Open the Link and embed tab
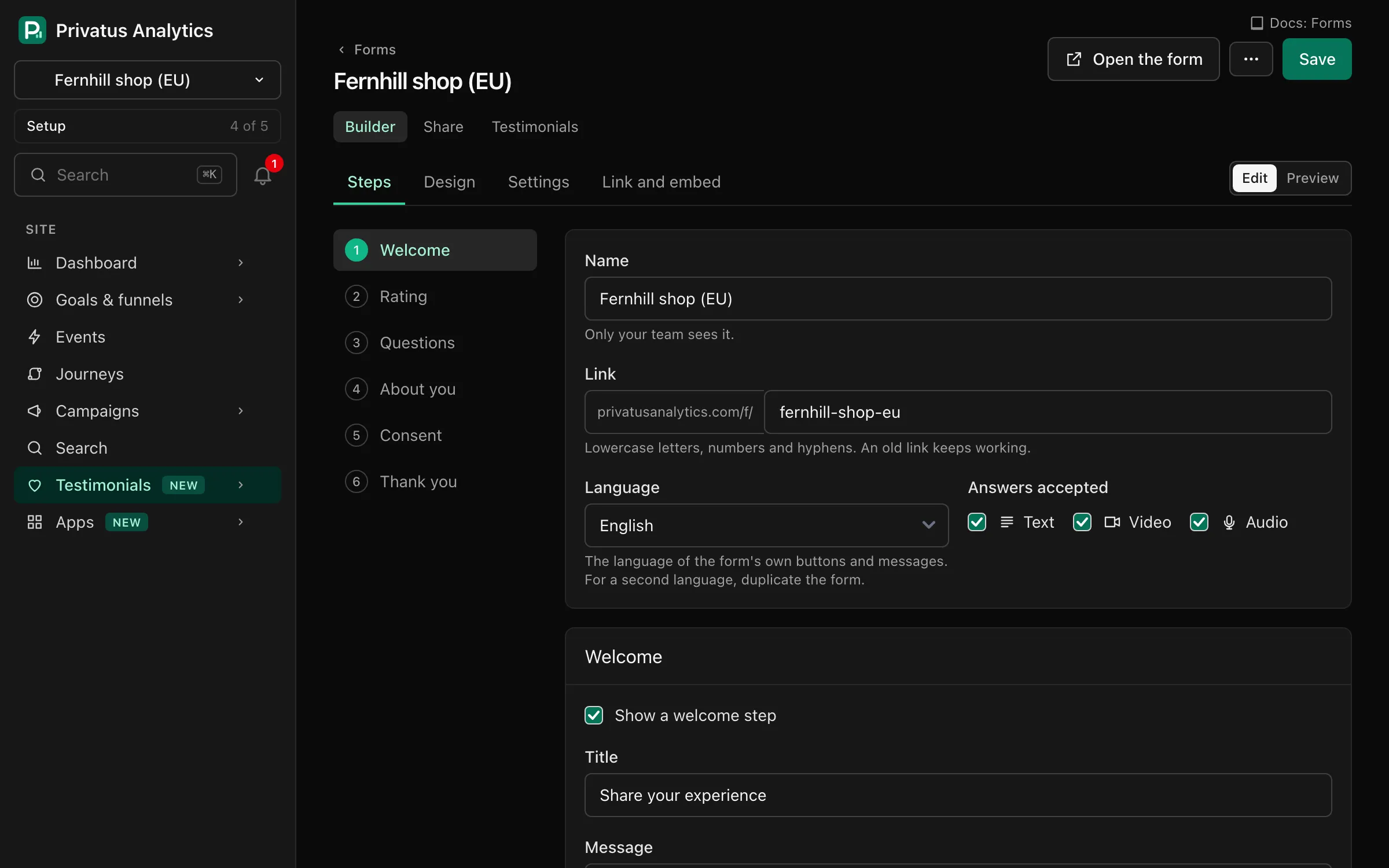1389x868 pixels. point(661,182)
